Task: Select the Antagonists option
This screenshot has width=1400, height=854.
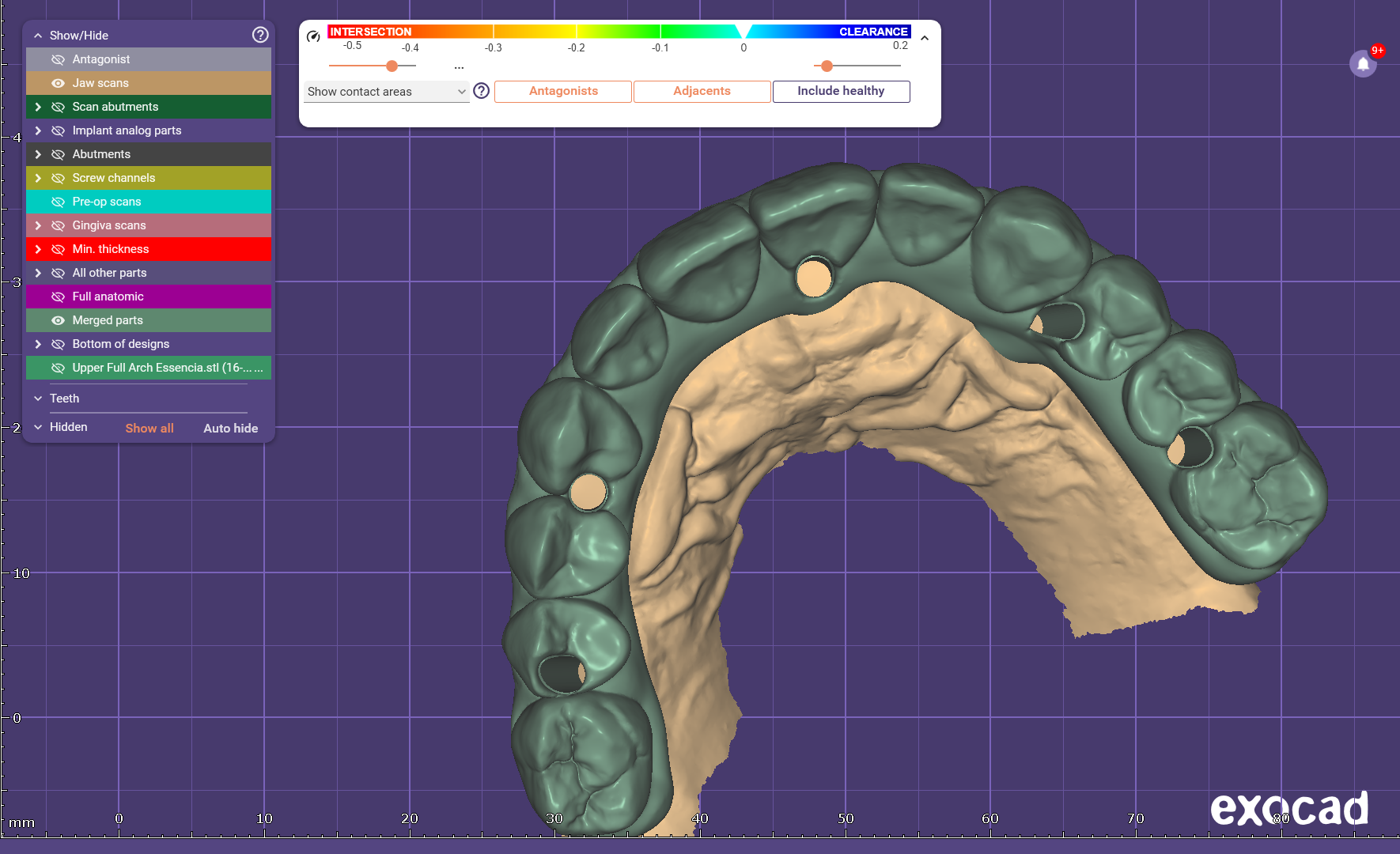Action: [x=563, y=91]
